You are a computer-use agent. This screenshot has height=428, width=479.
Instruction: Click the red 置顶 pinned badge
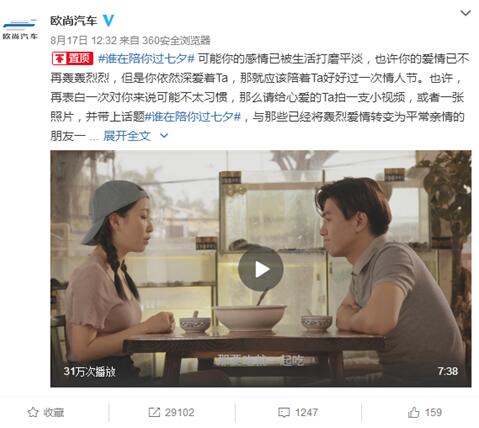[72, 59]
